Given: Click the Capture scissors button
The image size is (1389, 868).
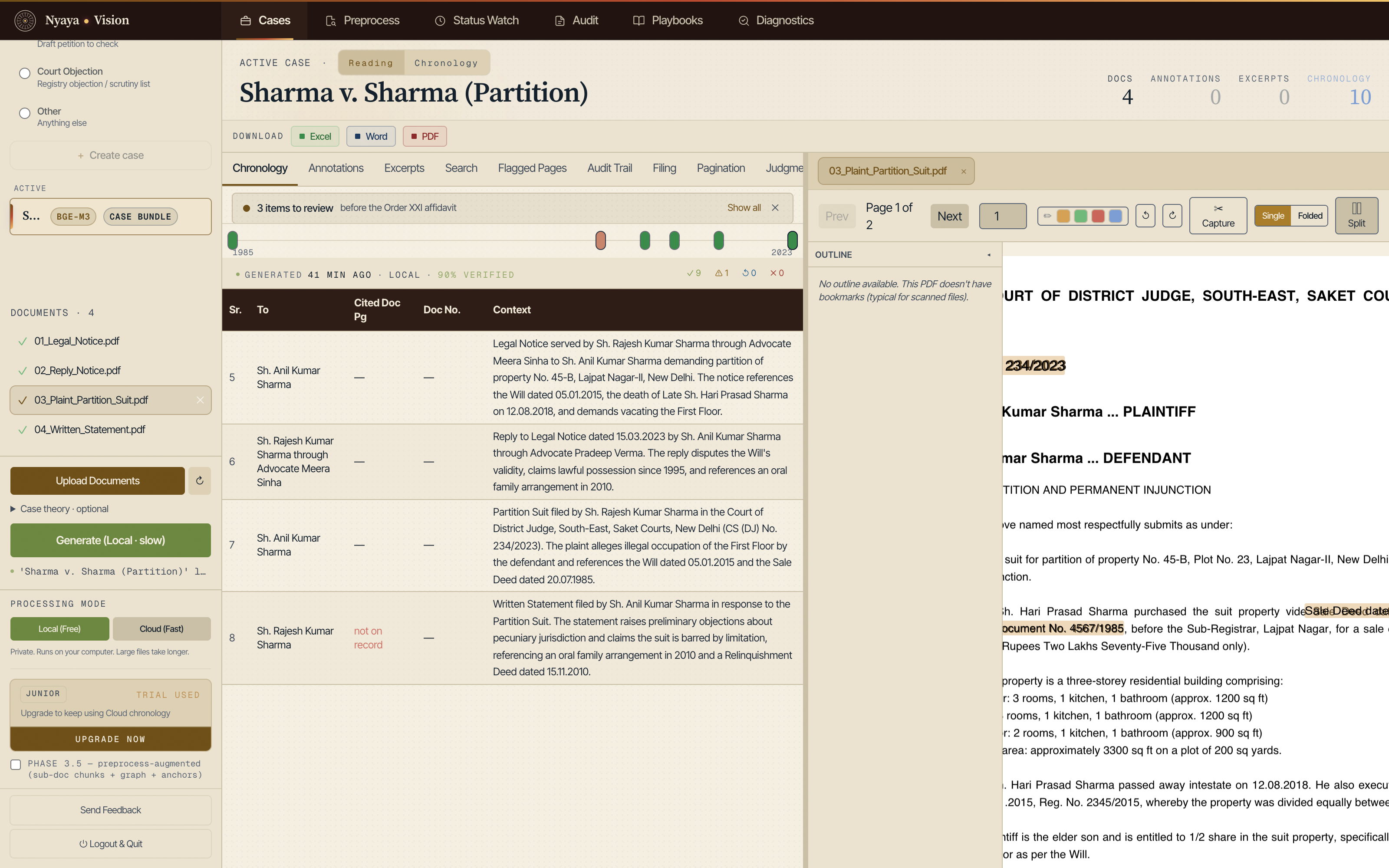Looking at the screenshot, I should (1218, 216).
